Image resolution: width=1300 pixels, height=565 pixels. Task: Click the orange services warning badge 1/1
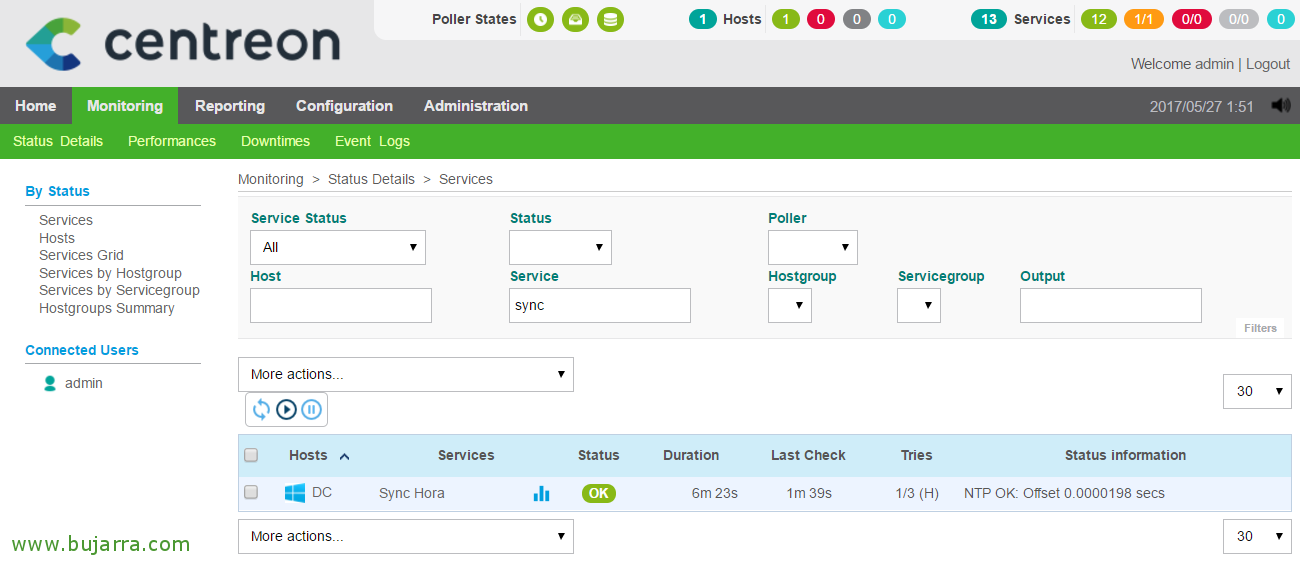click(x=1144, y=19)
